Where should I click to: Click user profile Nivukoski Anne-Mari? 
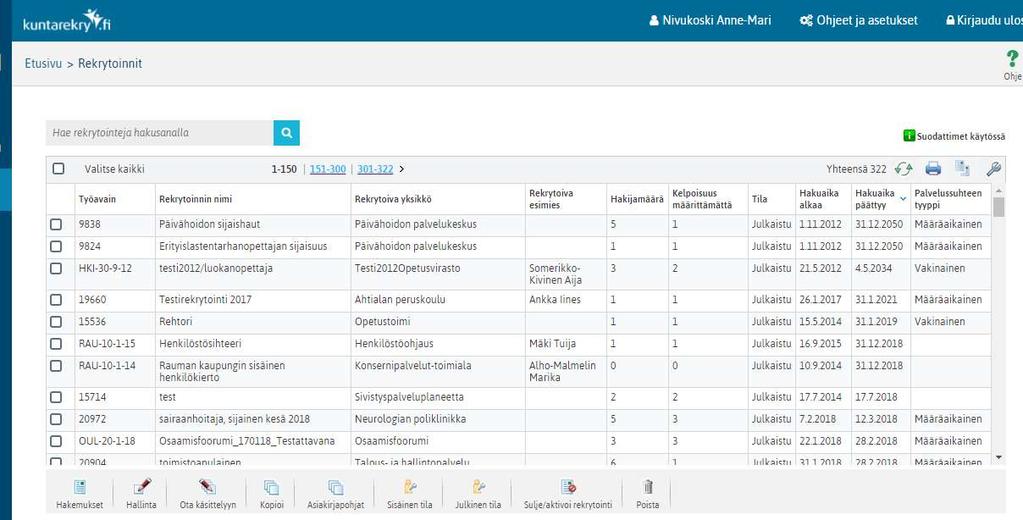(x=710, y=20)
